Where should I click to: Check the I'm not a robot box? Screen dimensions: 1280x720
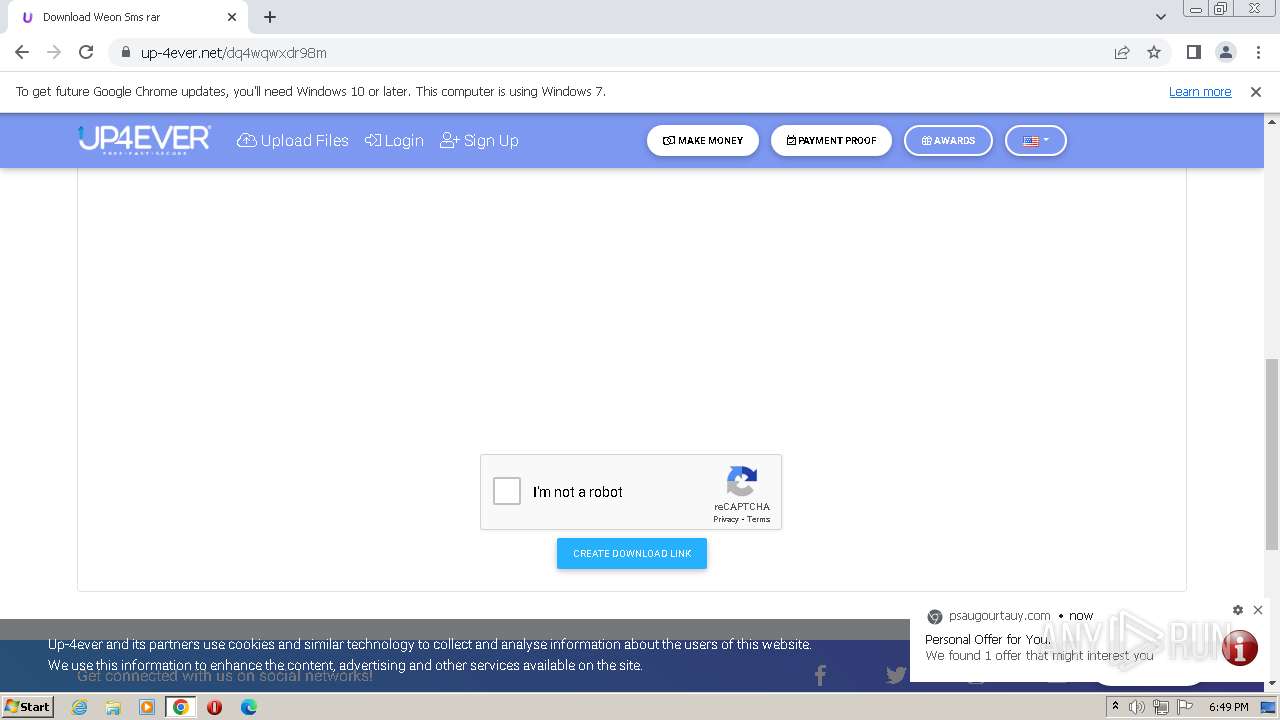click(x=507, y=491)
